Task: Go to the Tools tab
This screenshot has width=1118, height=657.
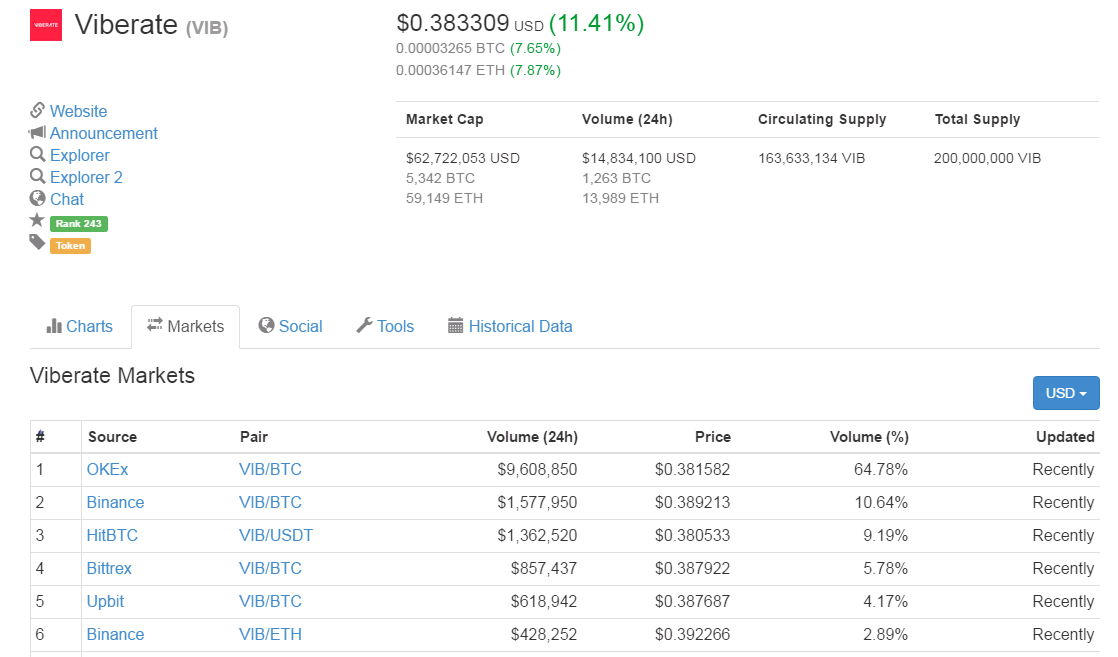Action: tap(386, 327)
